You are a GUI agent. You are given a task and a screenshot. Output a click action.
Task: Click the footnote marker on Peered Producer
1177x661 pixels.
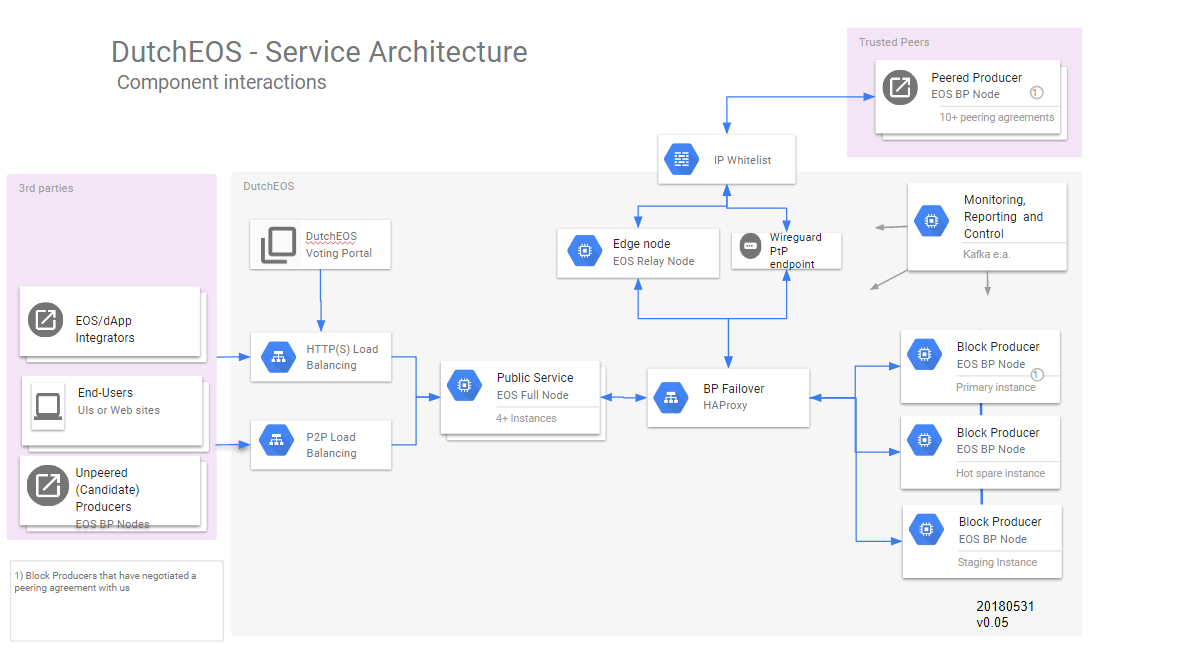(1037, 93)
